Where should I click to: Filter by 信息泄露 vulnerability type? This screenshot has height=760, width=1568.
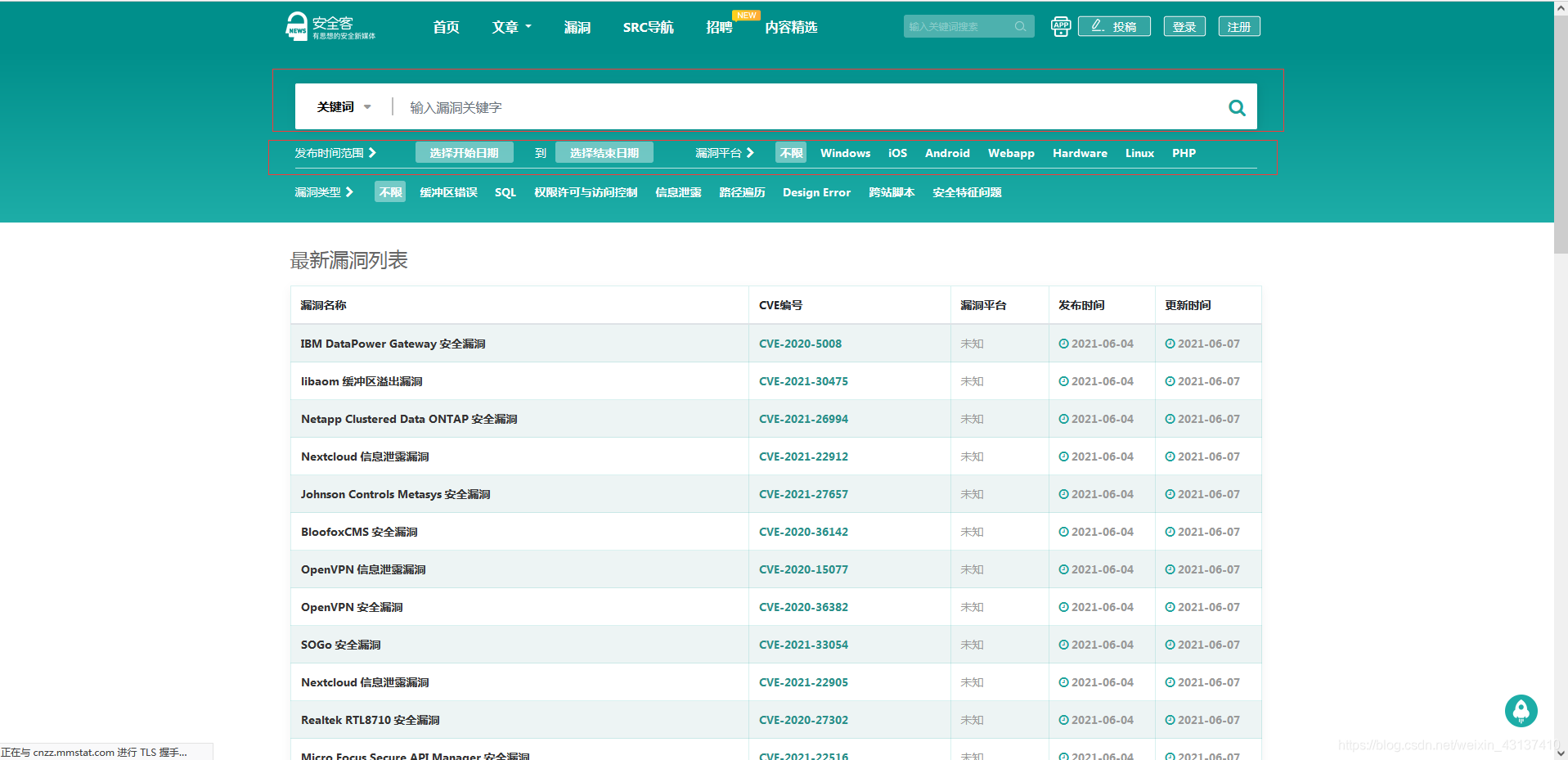678,192
